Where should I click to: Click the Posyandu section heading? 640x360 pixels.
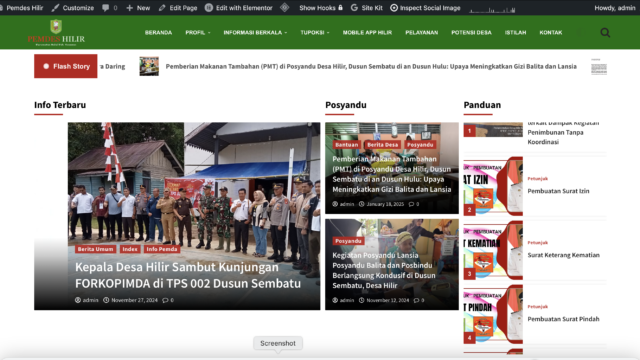click(x=346, y=105)
